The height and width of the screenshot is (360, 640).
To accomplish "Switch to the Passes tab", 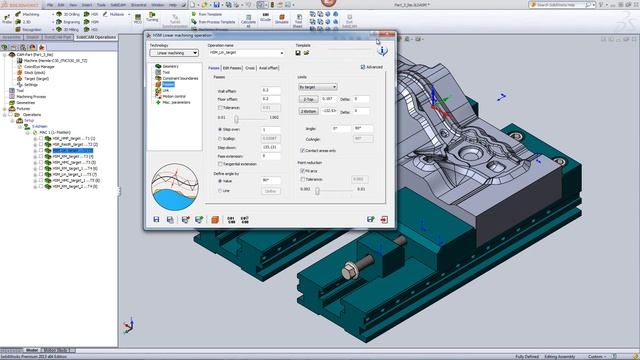I will 214,68.
